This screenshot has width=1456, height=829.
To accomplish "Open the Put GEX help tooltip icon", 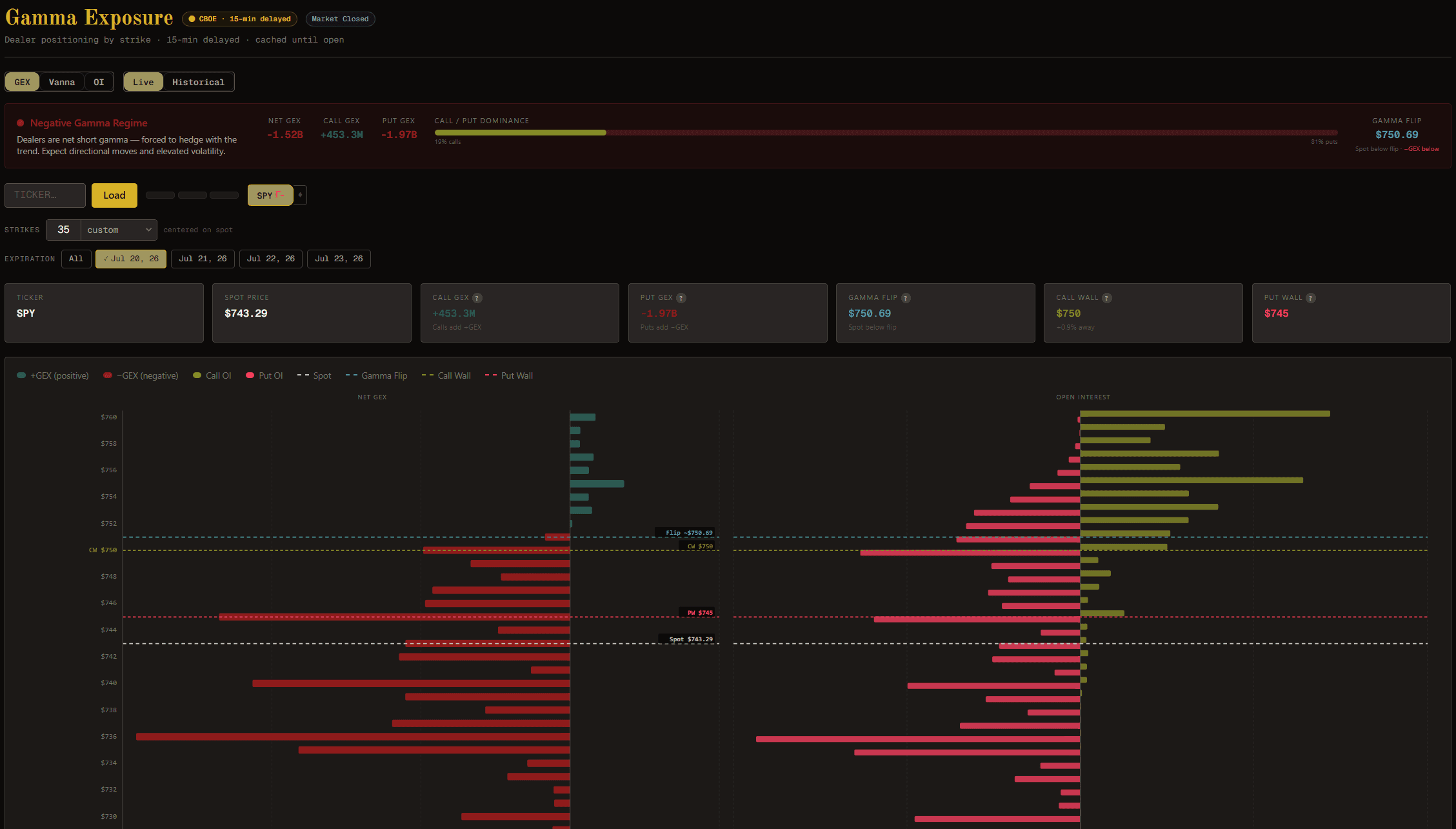I will pos(681,298).
